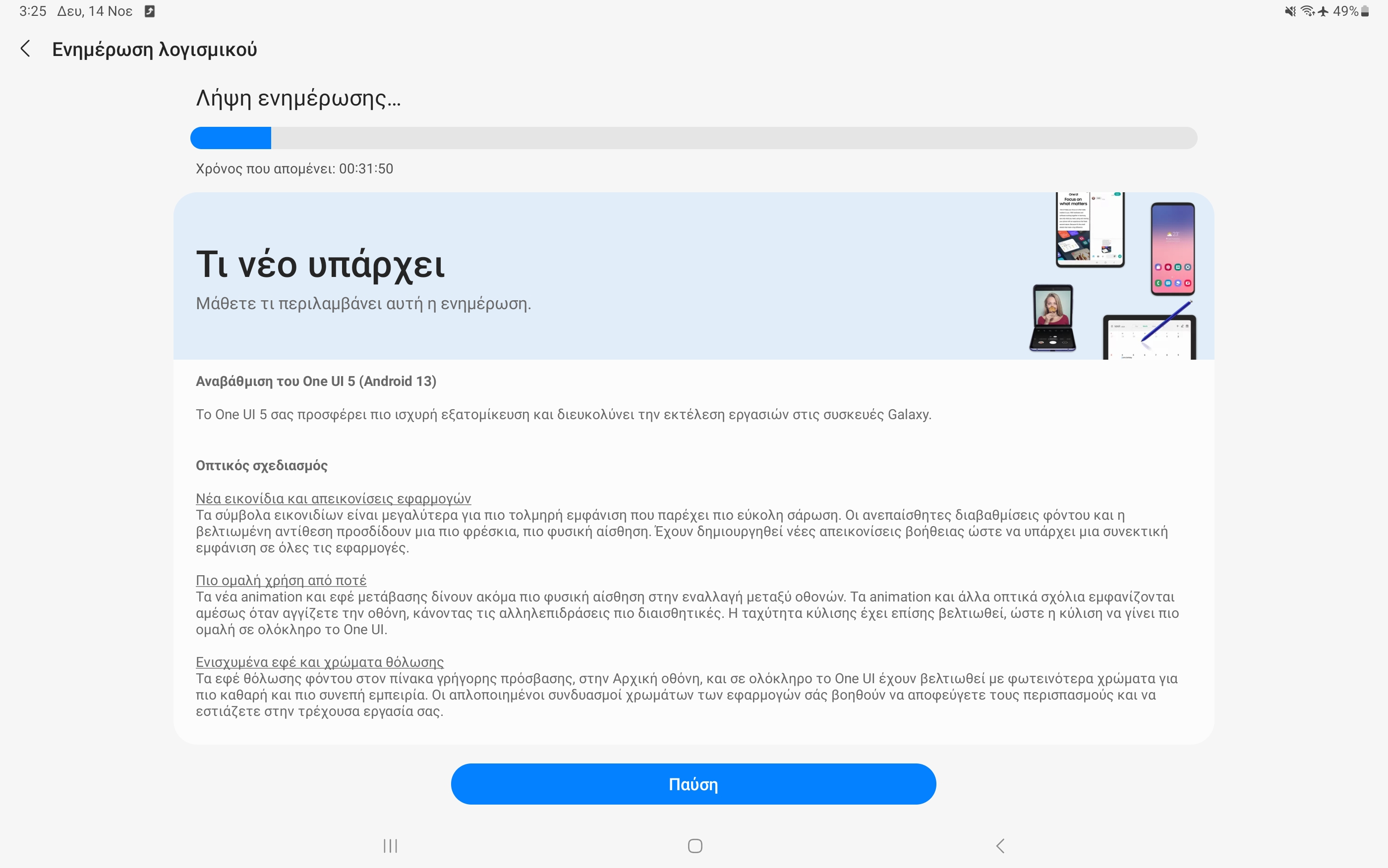The width and height of the screenshot is (1388, 868).
Task: Tap Ενισχυμένα εφέ και χρώματα θόλωσης heading
Action: pos(320,662)
